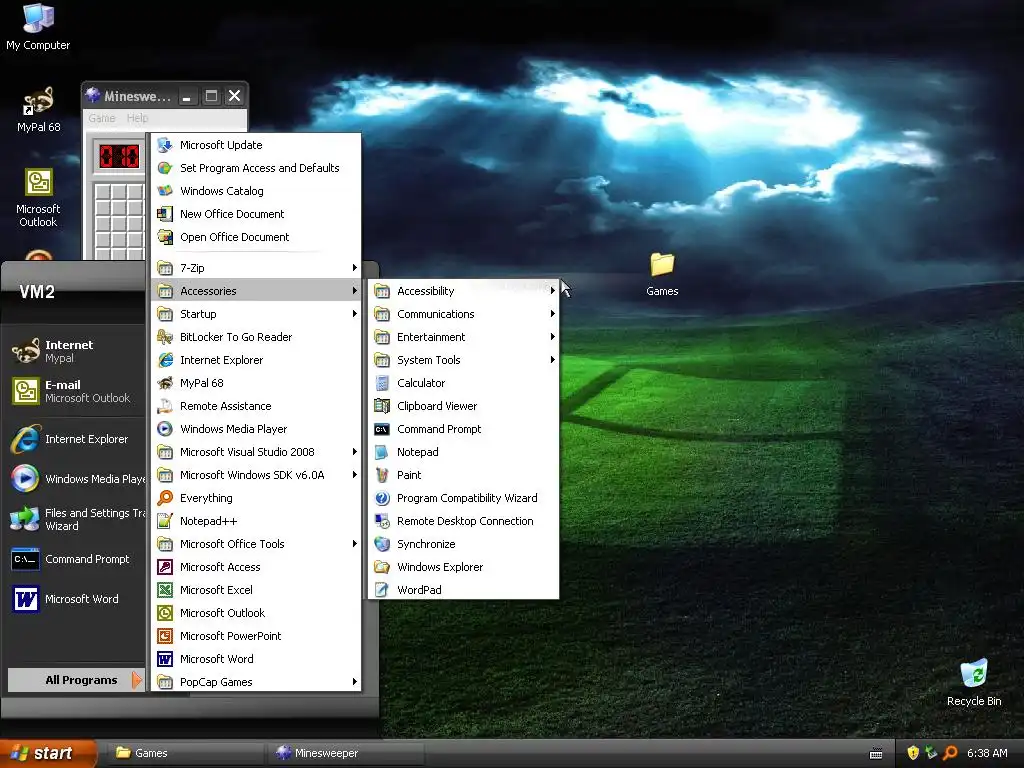The width and height of the screenshot is (1024, 768).
Task: Open Set Program Access and Defaults icon
Action: [165, 168]
